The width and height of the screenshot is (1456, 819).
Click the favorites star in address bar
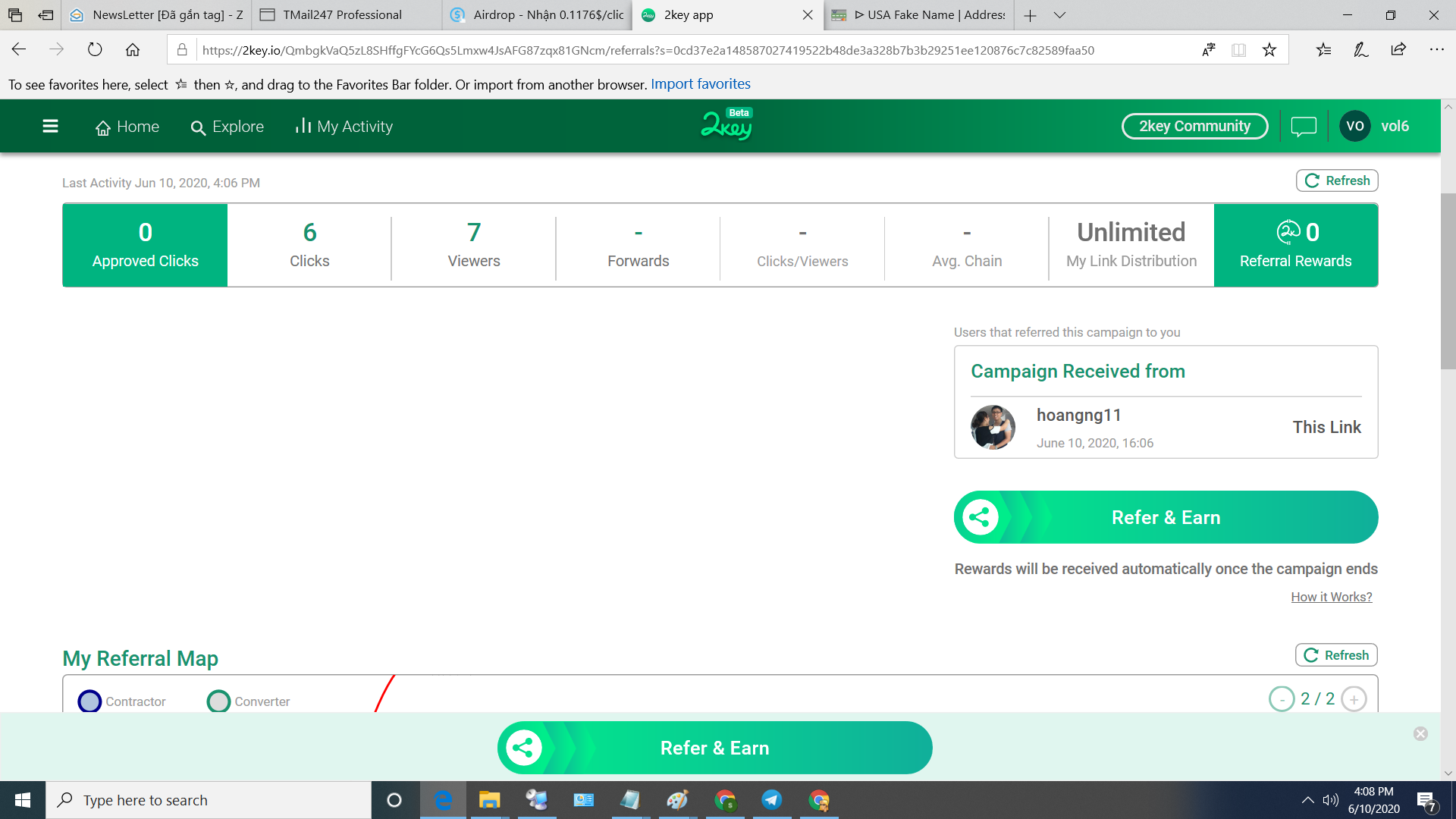[x=1269, y=50]
